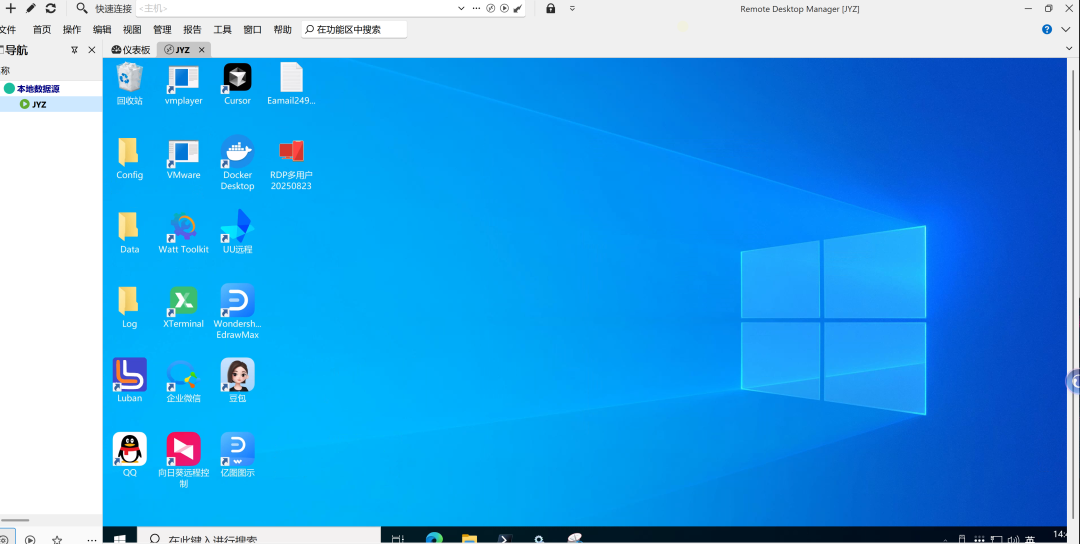Screen dimensions: 1080x544
Task: Close the 导航 navigation panel
Action: coord(92,50)
